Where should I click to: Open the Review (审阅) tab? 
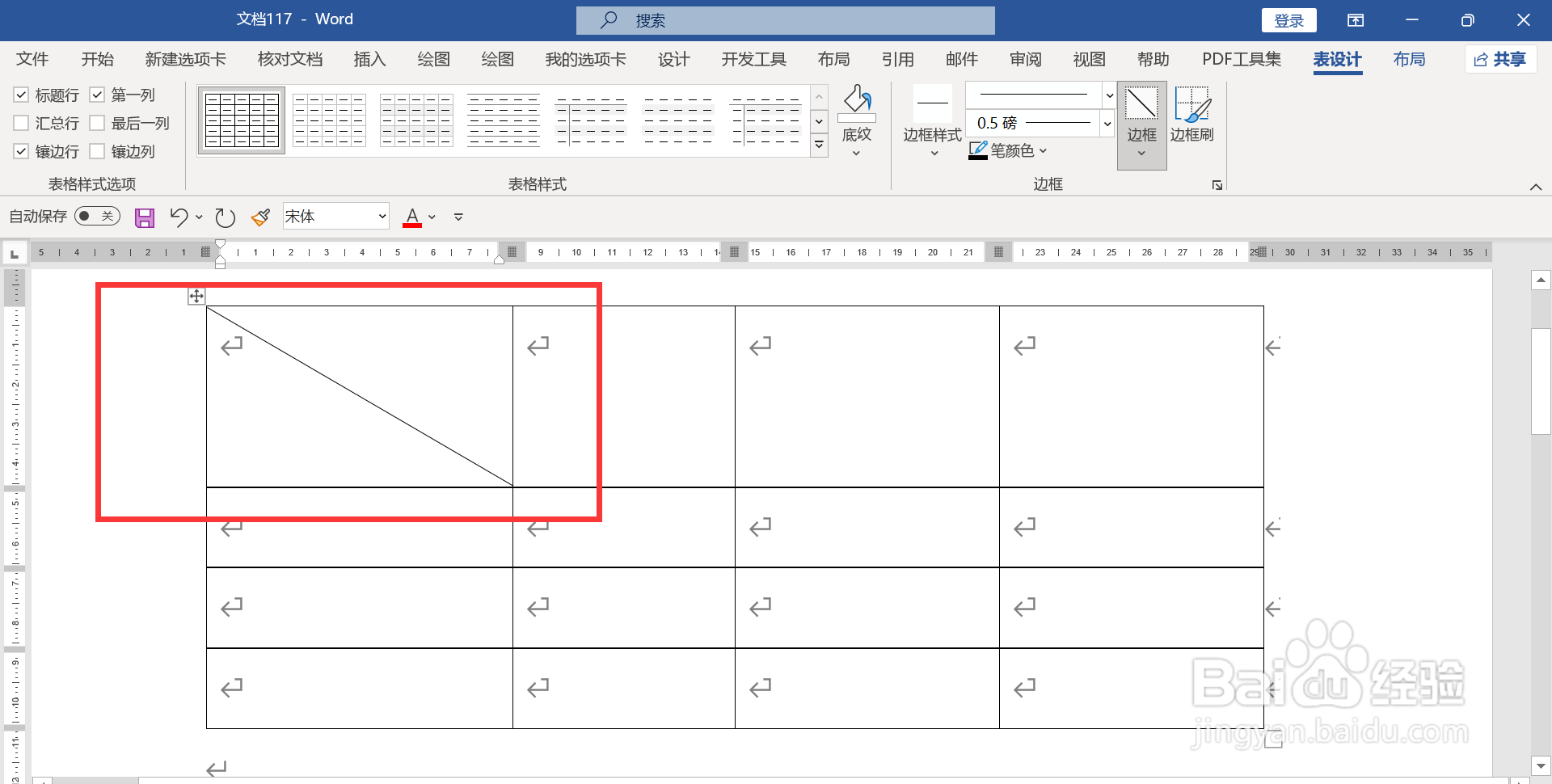[1025, 60]
